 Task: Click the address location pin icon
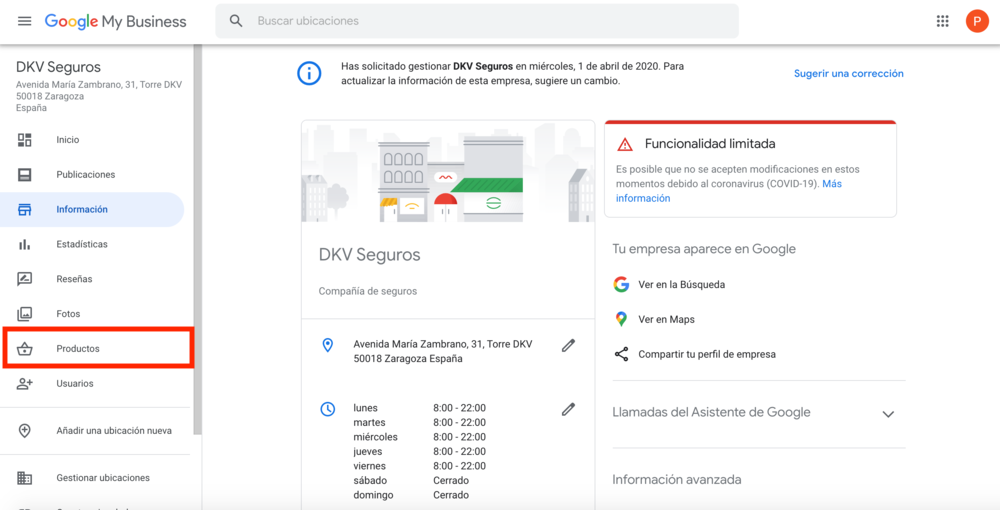328,346
